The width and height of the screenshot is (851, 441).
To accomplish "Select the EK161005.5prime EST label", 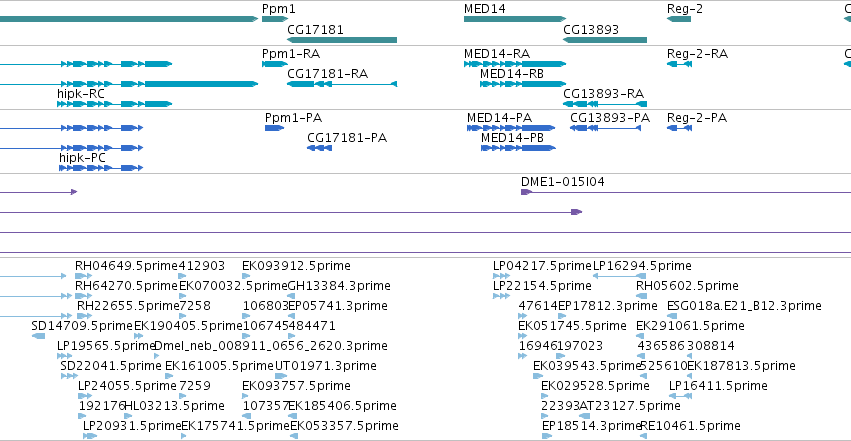I will click(x=219, y=366).
